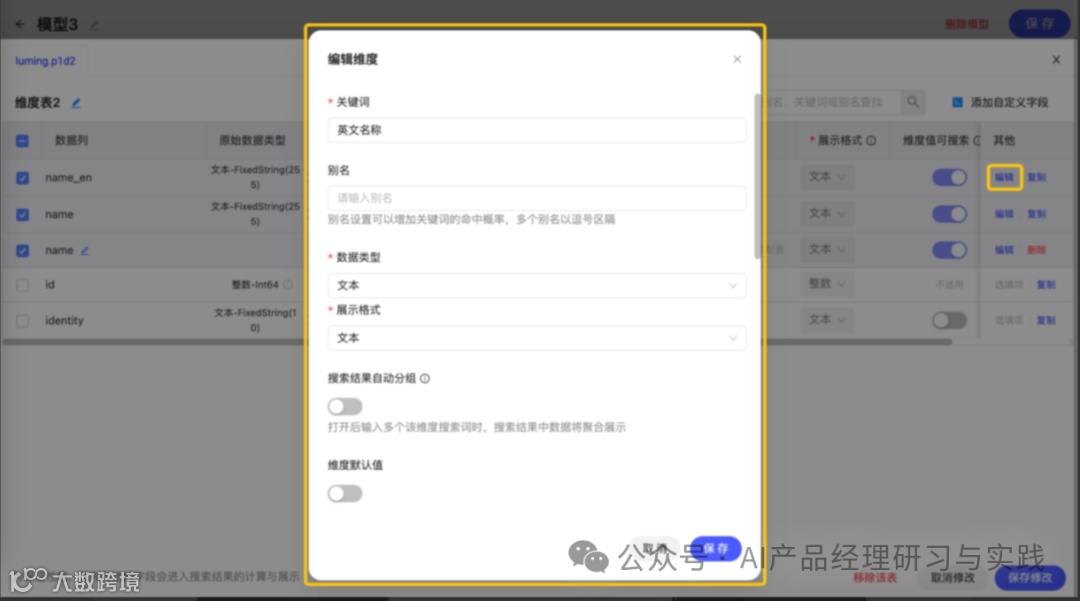
Task: Click the pencil icon beside the third name
Action: tap(85, 251)
